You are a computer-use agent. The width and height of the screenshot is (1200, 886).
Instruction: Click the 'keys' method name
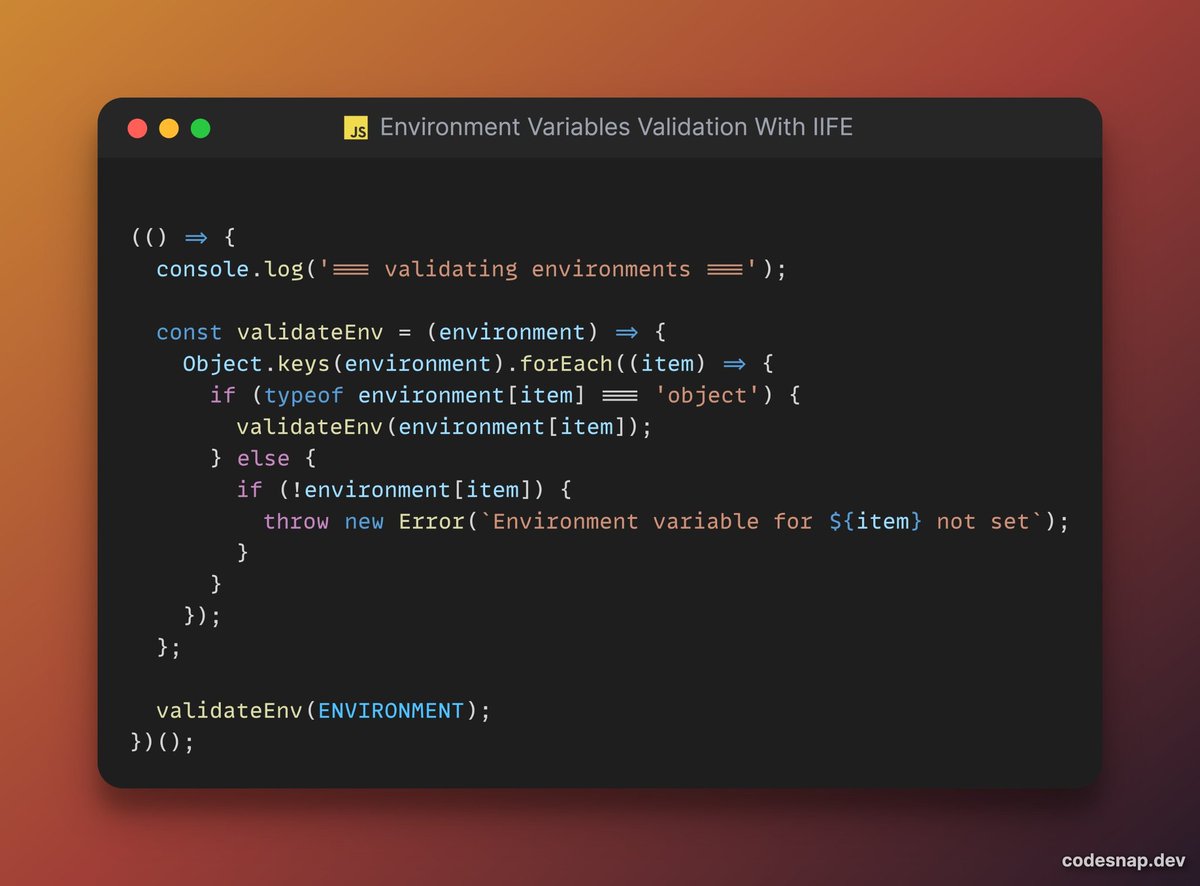[x=303, y=363]
